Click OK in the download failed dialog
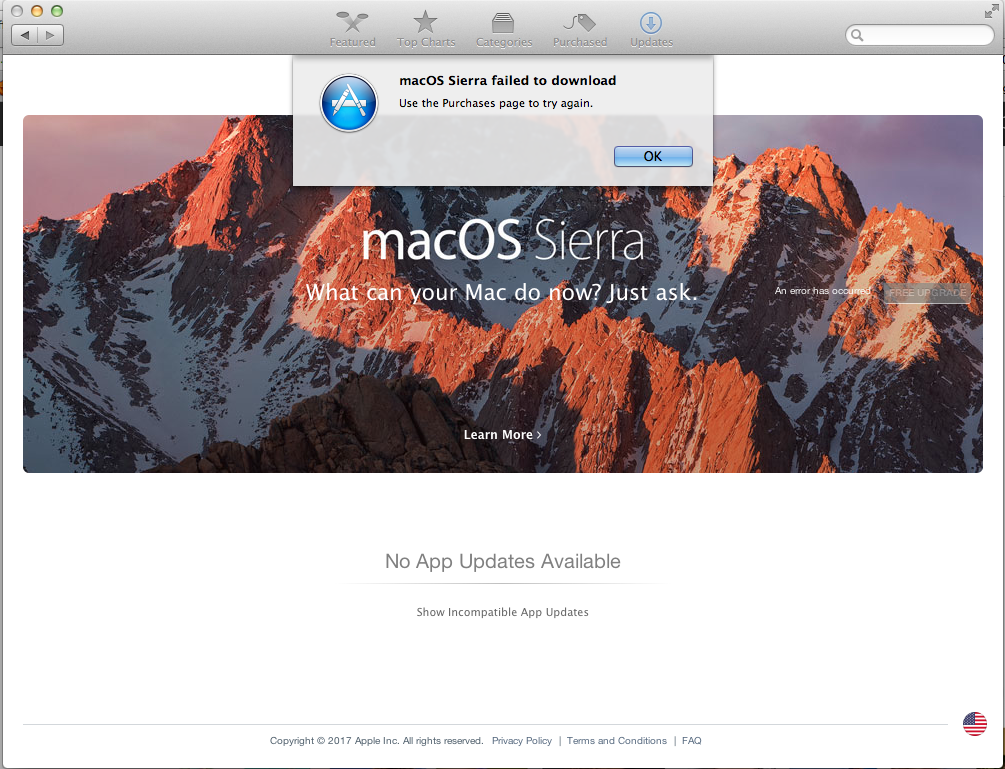This screenshot has width=1005, height=769. (x=653, y=156)
